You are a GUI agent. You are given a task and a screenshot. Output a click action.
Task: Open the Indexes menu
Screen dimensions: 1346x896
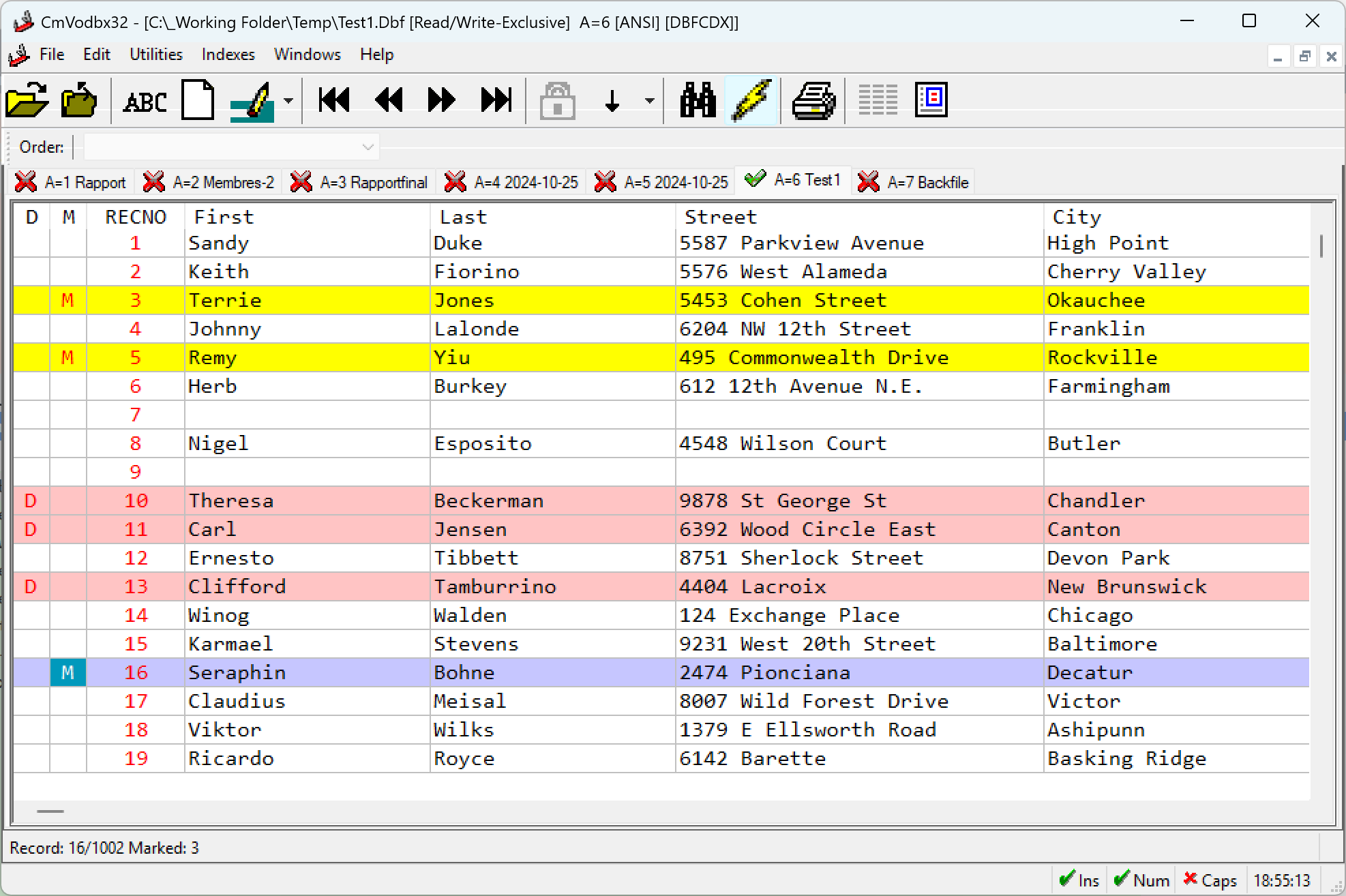point(228,55)
